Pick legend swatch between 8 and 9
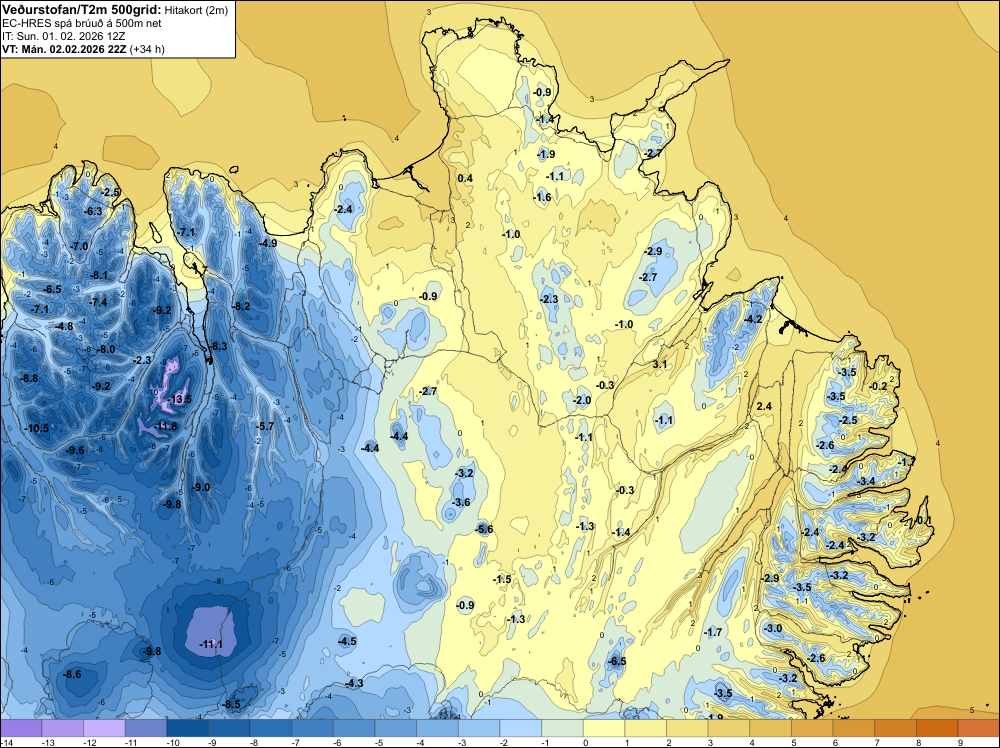 (937, 728)
